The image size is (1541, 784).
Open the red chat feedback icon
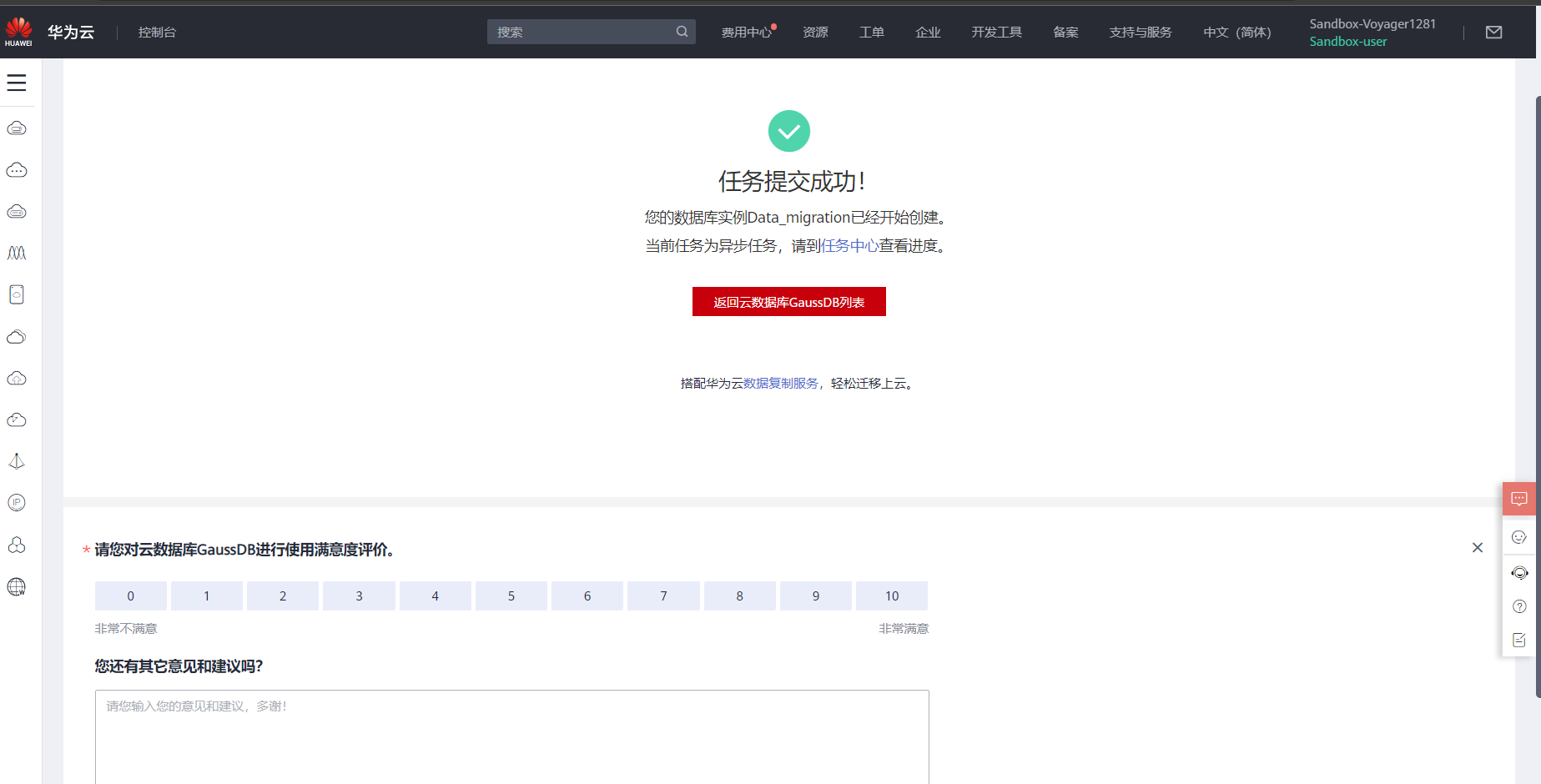point(1518,499)
